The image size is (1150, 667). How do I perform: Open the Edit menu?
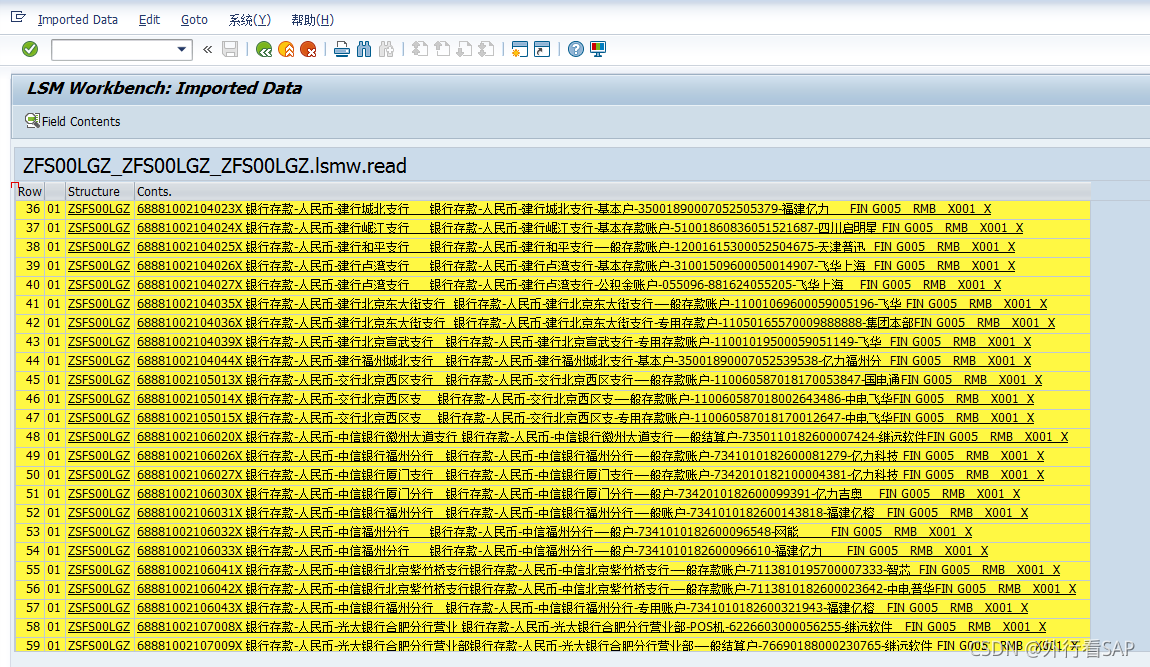pyautogui.click(x=150, y=20)
